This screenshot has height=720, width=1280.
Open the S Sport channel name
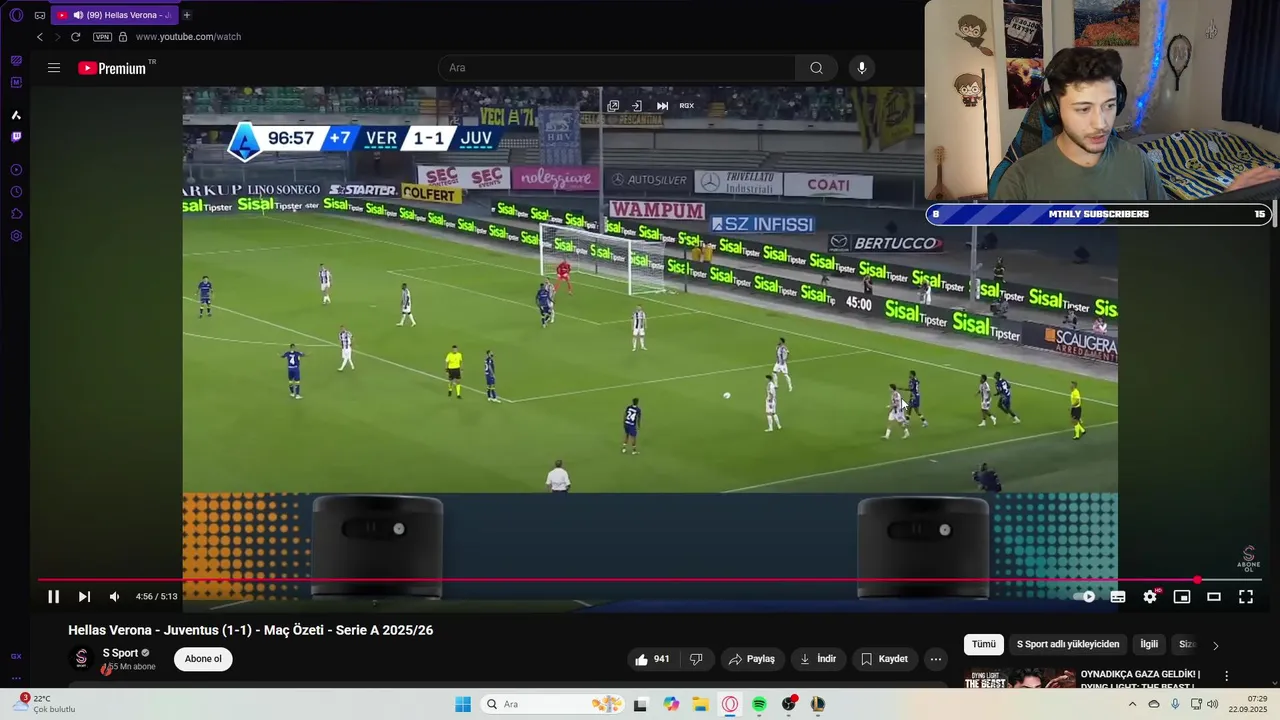click(120, 653)
